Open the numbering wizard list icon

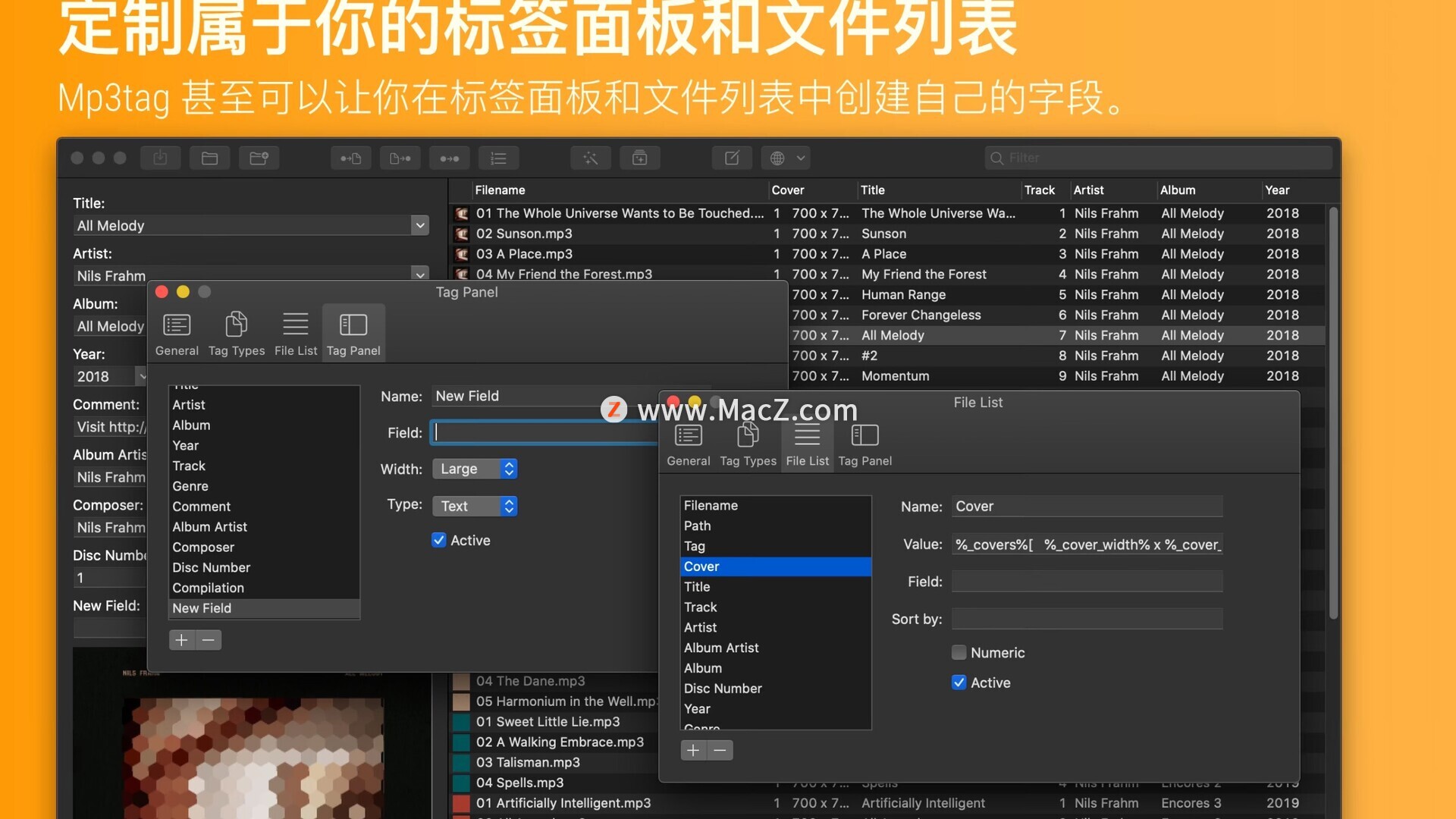click(498, 158)
